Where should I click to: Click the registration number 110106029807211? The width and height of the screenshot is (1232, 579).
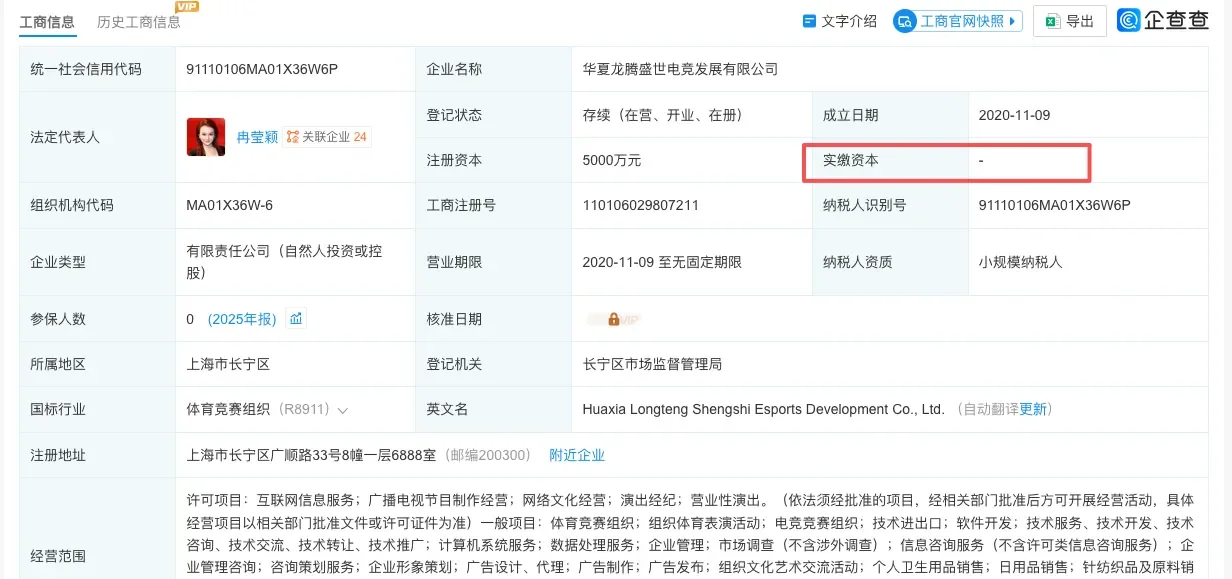[x=640, y=205]
